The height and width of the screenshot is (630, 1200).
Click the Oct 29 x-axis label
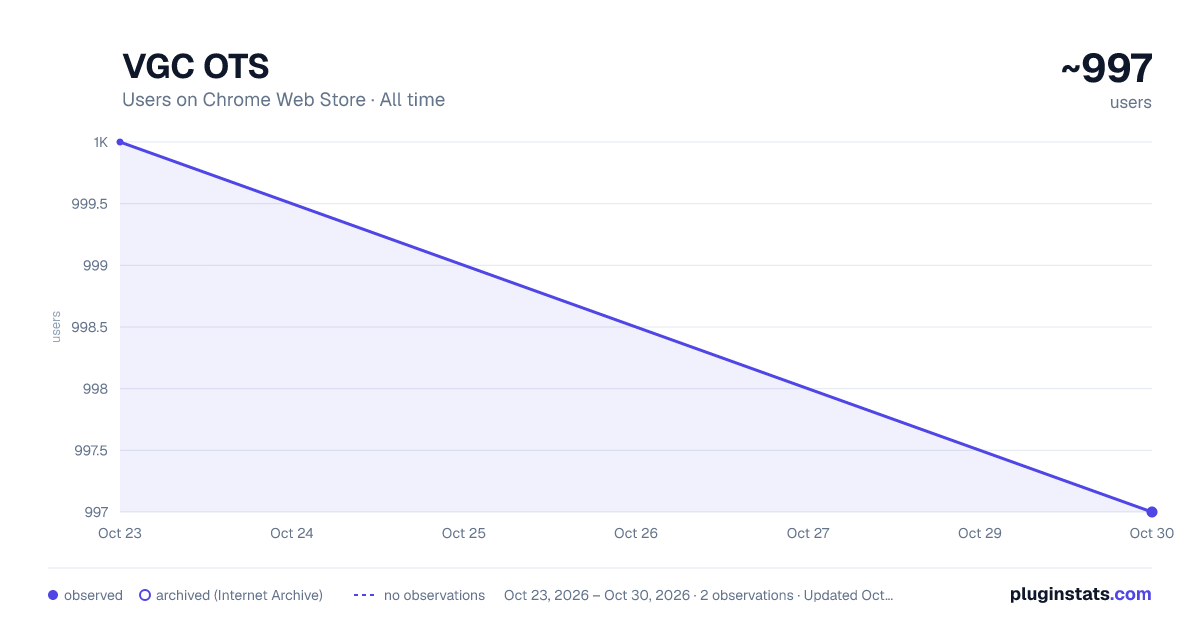coord(980,533)
